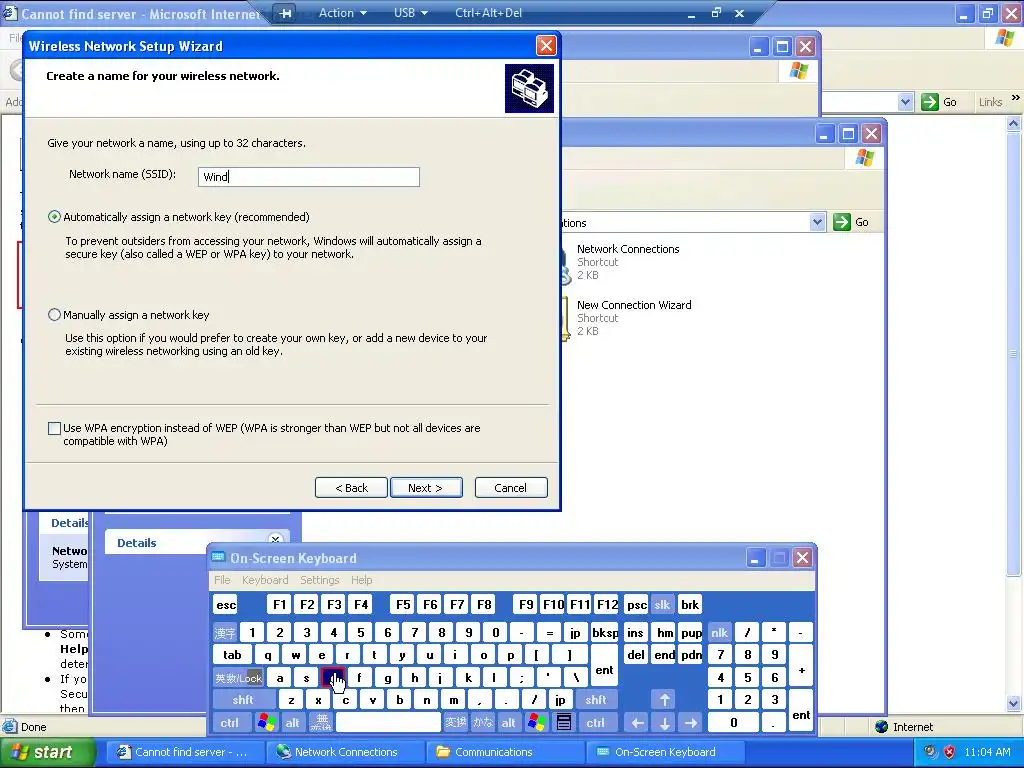Click the F5 key on On-Screen Keyboard
This screenshot has height=768, width=1024.
[x=404, y=605]
